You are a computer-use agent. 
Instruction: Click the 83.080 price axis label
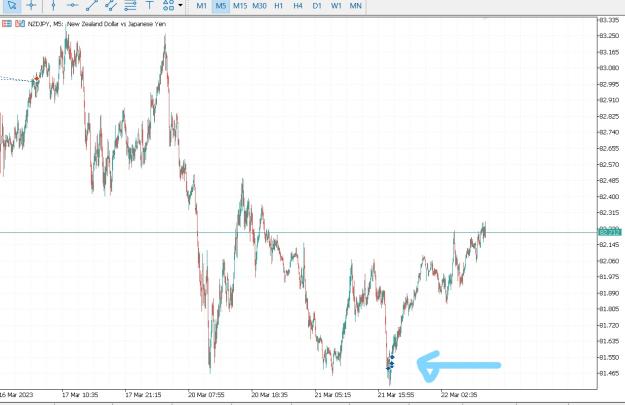[x=609, y=68]
